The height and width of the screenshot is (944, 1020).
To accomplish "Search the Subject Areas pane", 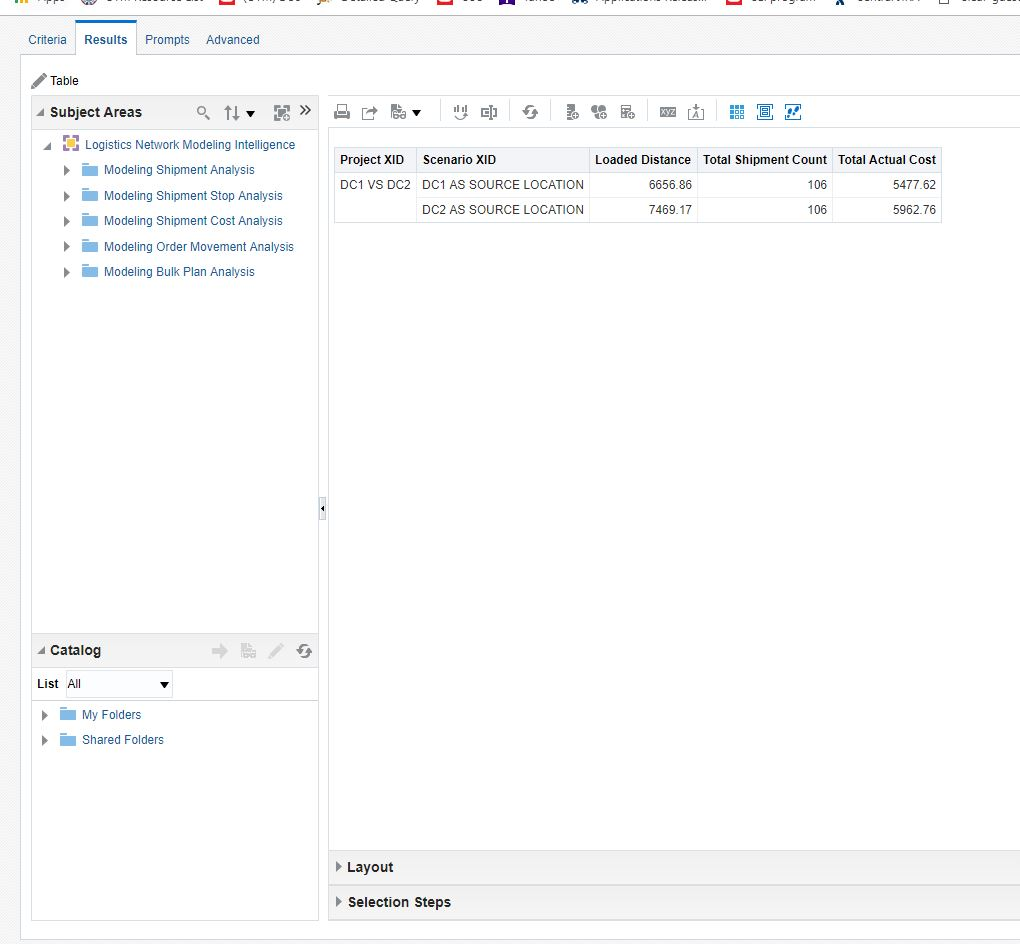I will coord(203,113).
